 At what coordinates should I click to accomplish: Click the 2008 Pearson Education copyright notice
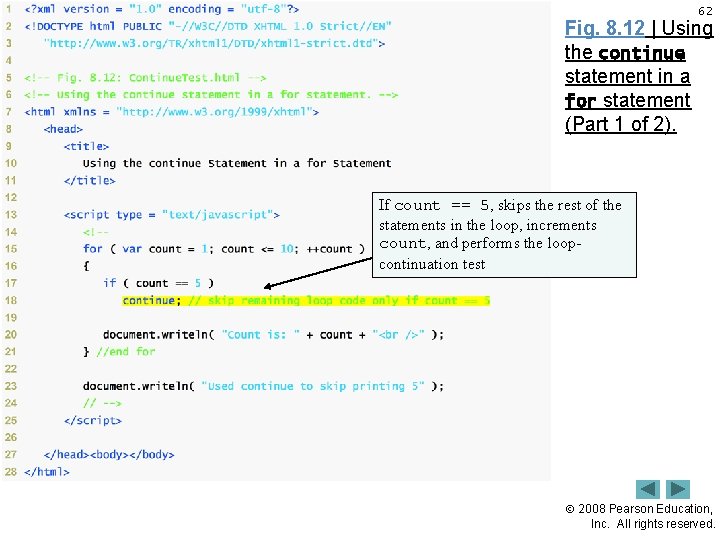640,516
